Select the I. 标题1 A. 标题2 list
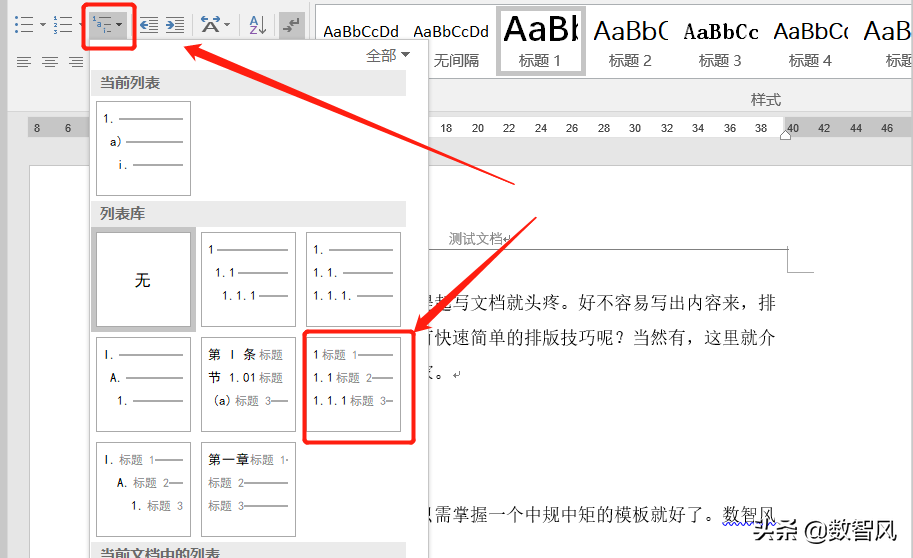 [x=143, y=489]
